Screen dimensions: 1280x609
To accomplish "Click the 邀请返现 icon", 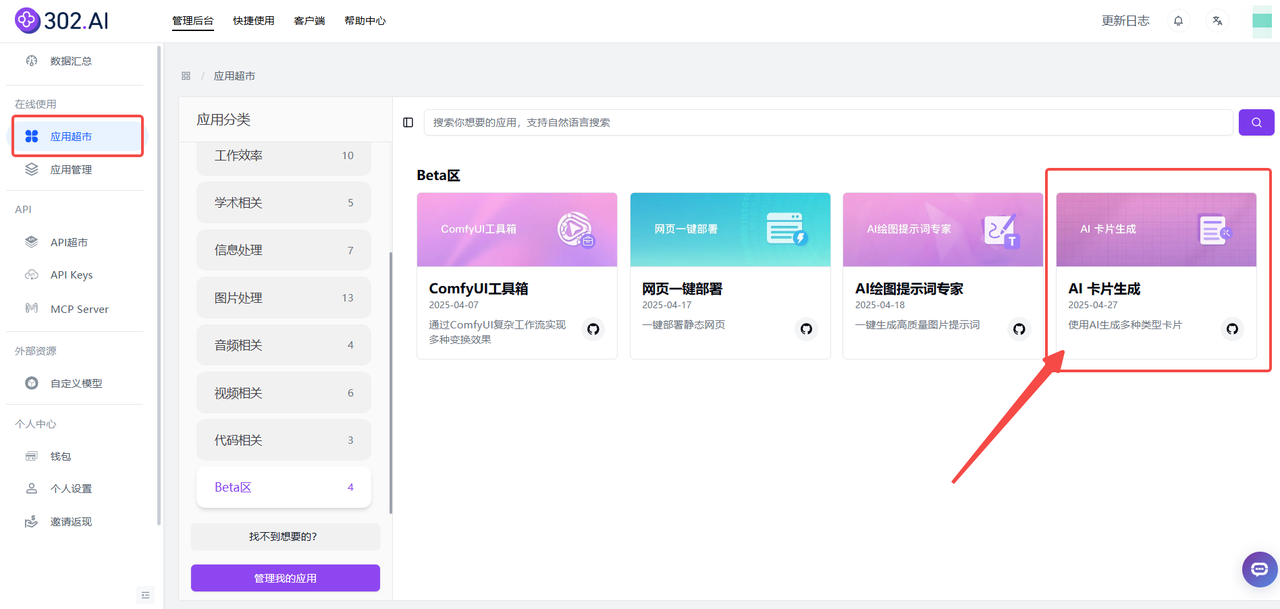I will tap(32, 522).
